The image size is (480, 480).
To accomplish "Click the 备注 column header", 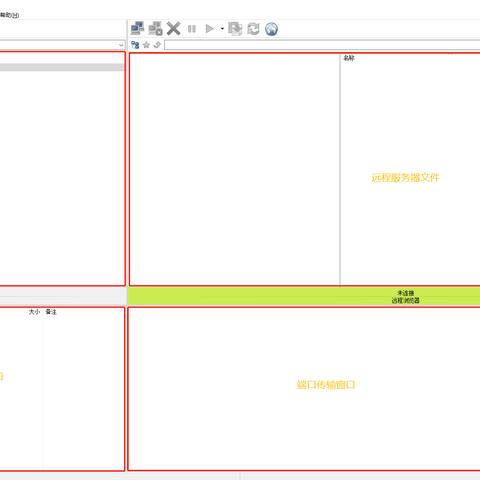I will coord(51,312).
